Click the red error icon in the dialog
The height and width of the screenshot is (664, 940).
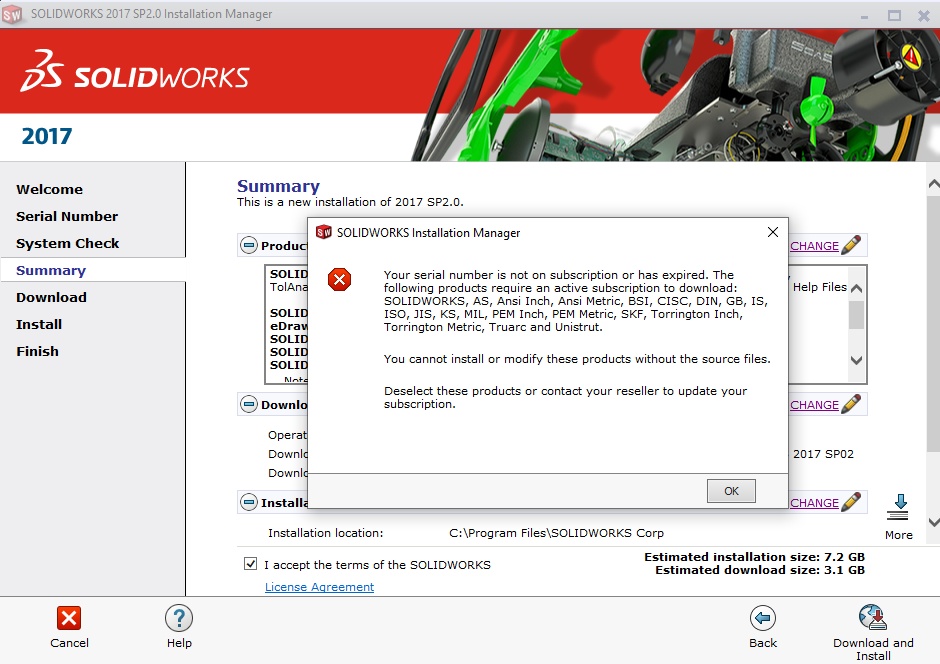coord(339,279)
